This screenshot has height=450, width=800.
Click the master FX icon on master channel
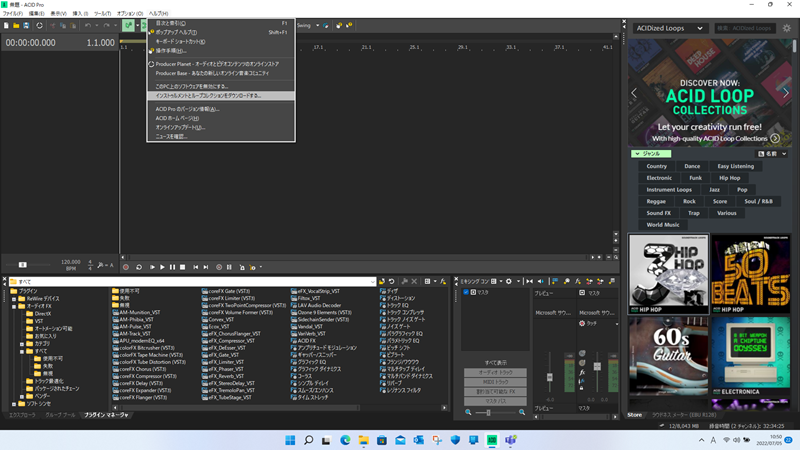(582, 373)
